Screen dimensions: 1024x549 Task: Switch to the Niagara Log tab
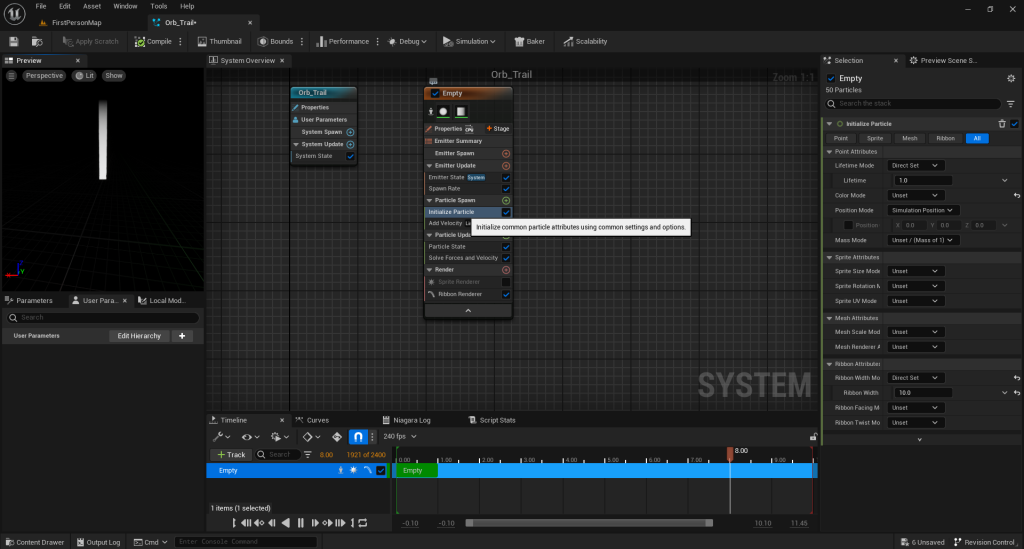point(410,420)
